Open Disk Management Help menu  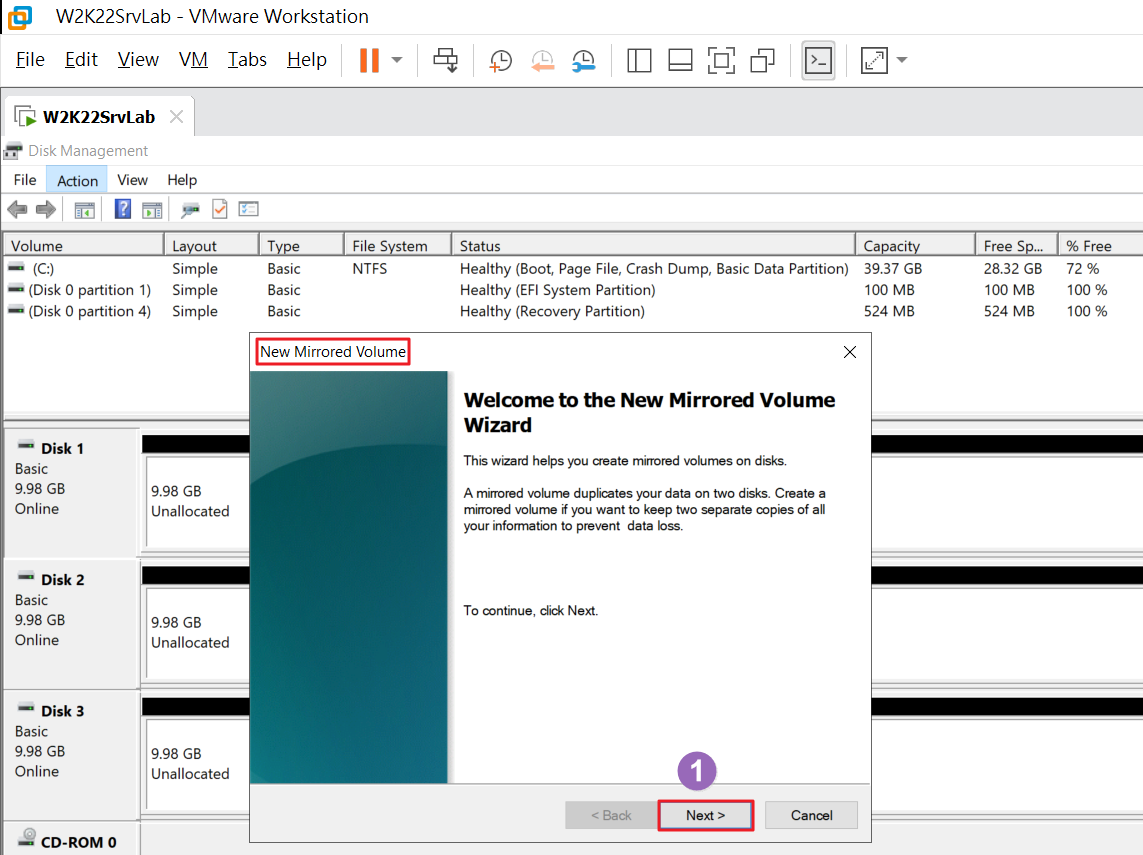[182, 180]
